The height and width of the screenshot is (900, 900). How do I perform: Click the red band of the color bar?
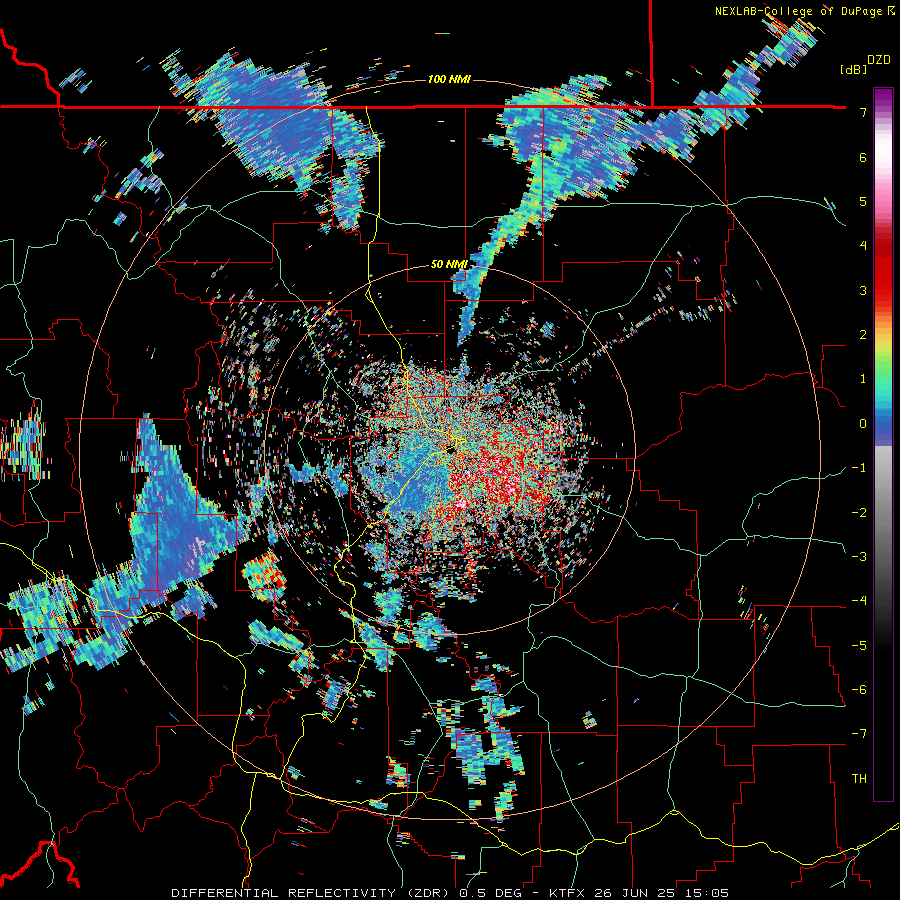[883, 270]
